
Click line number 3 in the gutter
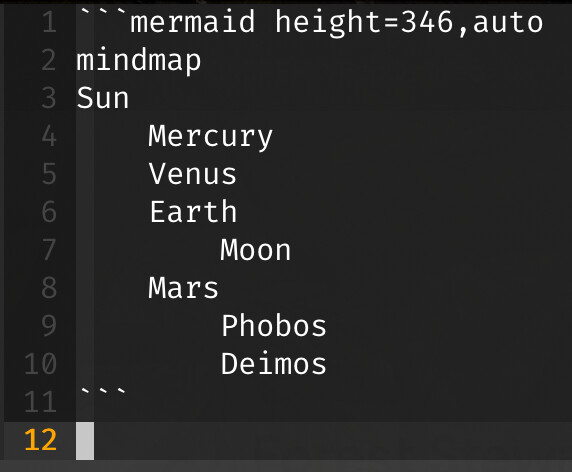pyautogui.click(x=49, y=98)
